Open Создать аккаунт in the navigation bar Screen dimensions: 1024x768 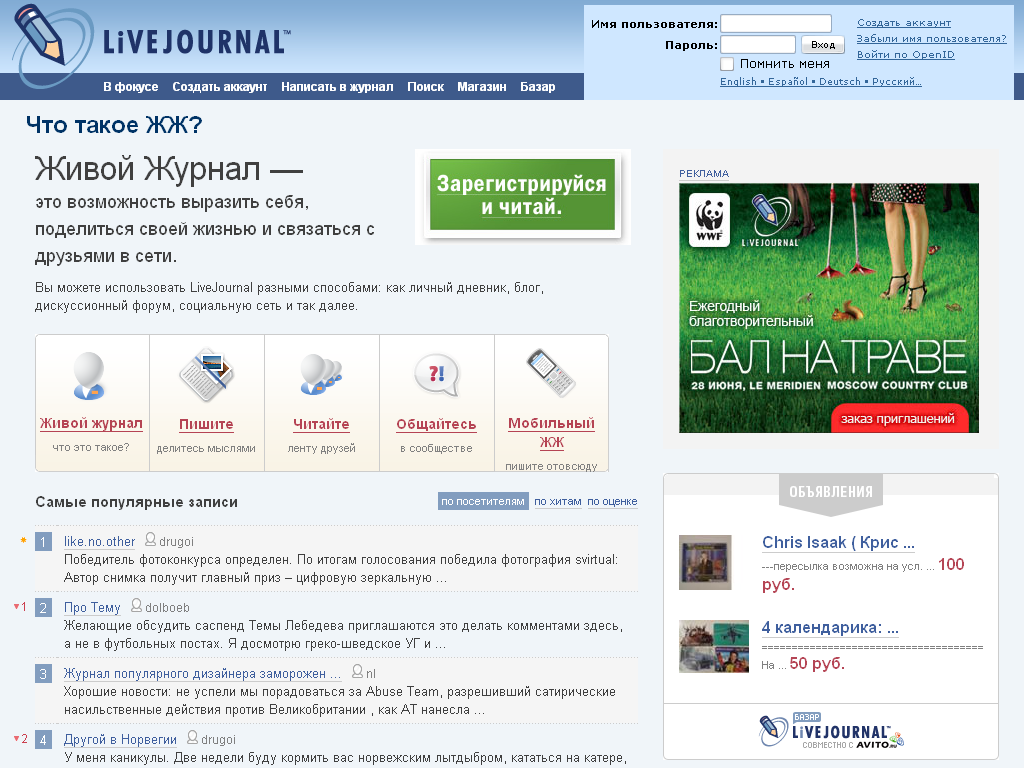pos(219,87)
